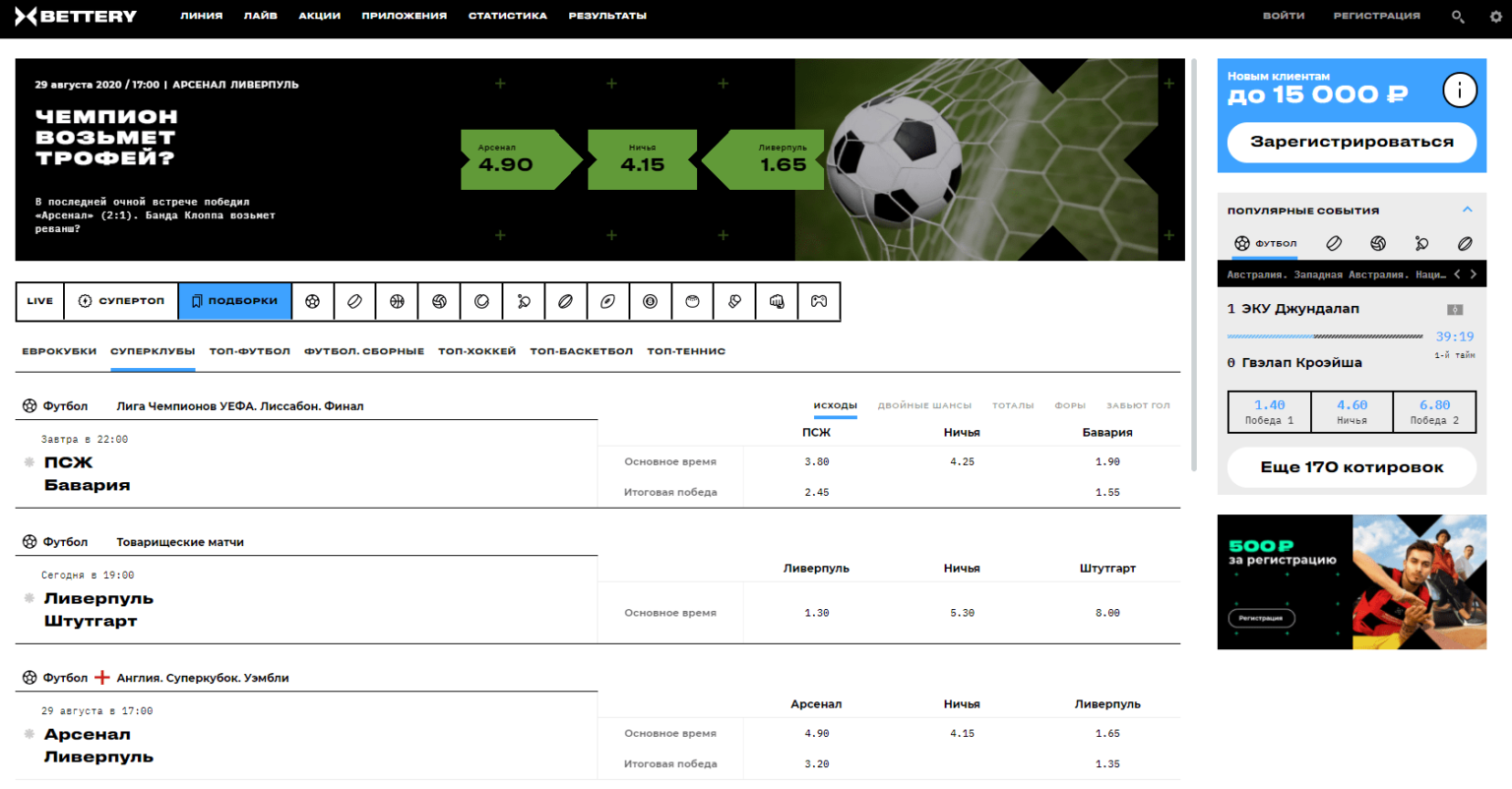Open the LIVE section button
Image resolution: width=1512 pixels, height=789 pixels.
pos(40,301)
